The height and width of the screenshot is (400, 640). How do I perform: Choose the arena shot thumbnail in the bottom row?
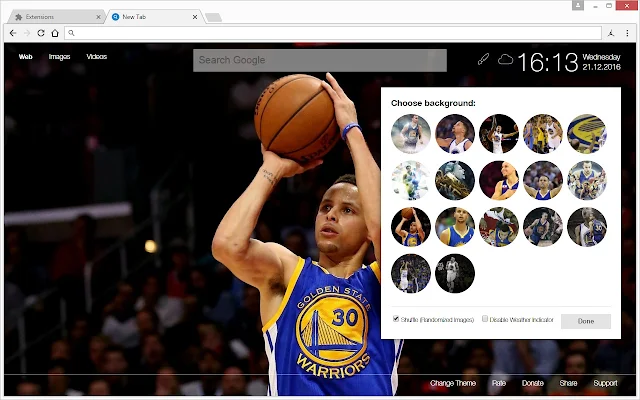pyautogui.click(x=411, y=273)
